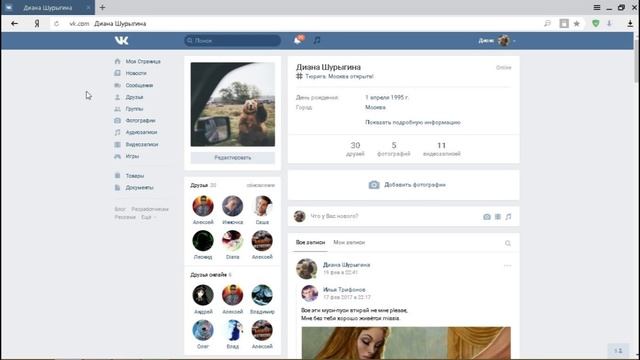Click the gamepad icon beside Игры
Image resolution: width=640 pixels, height=360 pixels.
tap(118, 156)
